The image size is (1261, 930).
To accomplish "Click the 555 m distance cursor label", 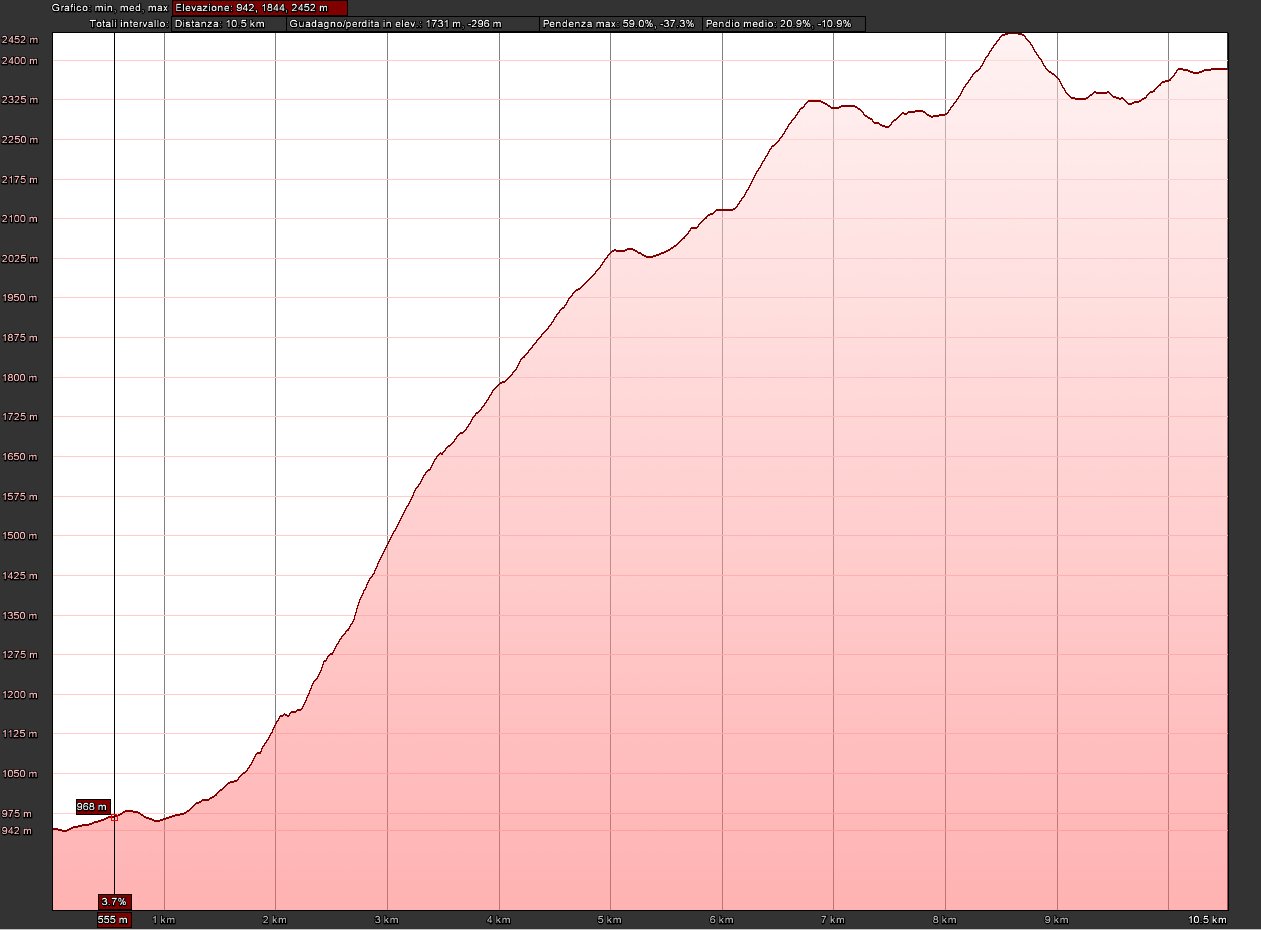I will tap(114, 919).
